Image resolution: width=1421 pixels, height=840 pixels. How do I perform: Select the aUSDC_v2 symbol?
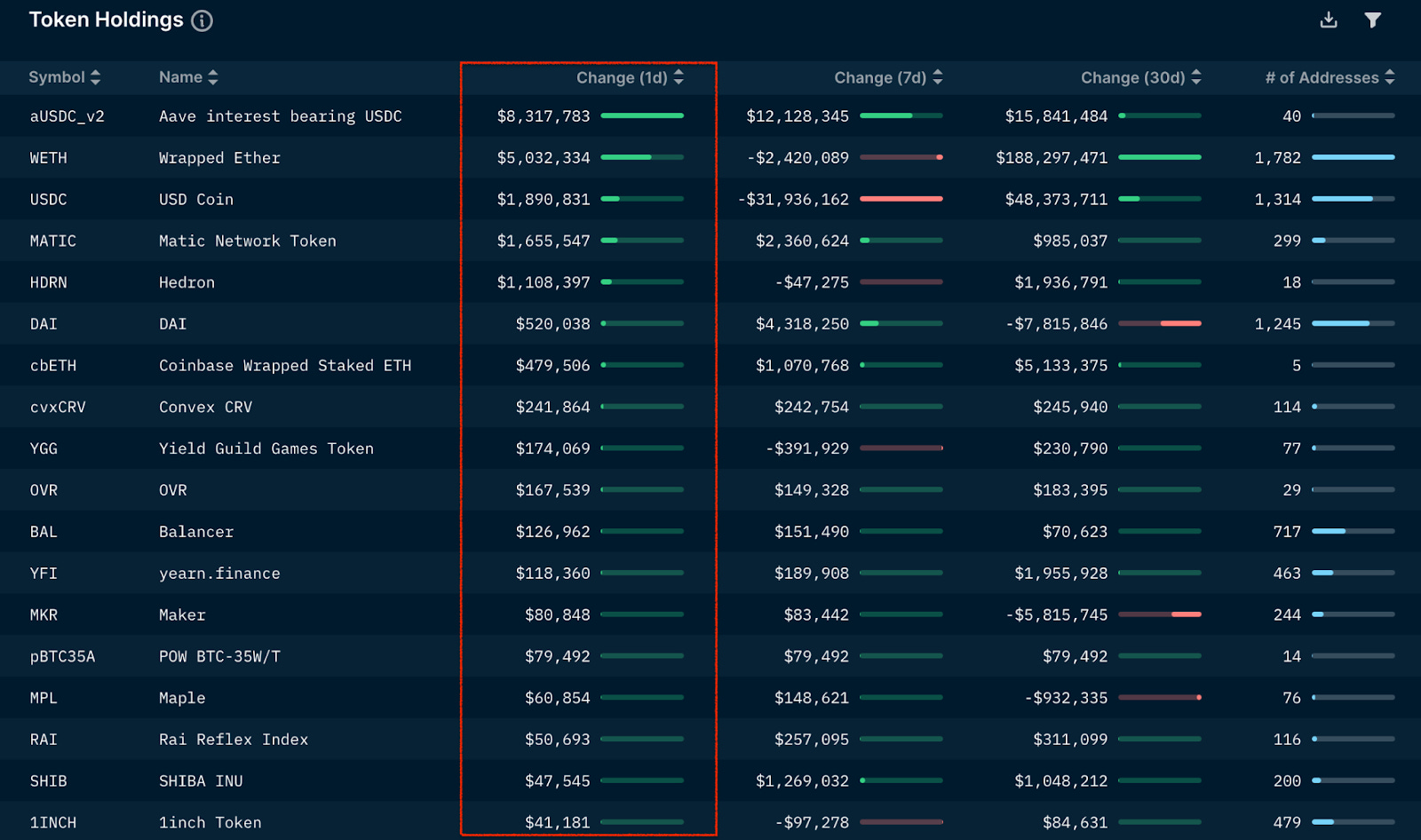tap(67, 116)
